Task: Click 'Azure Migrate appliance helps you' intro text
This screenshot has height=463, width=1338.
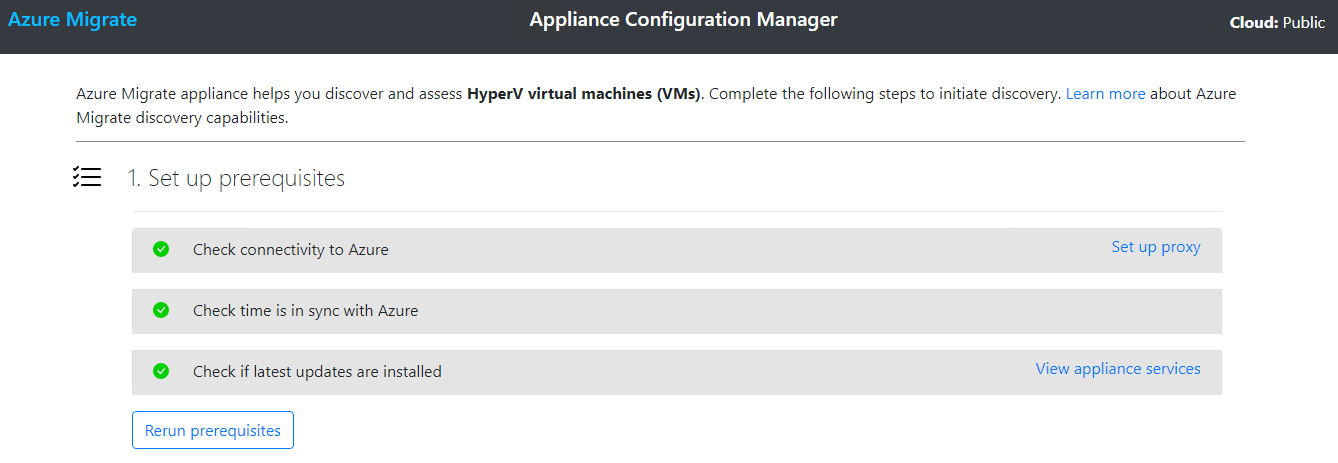Action: click(x=200, y=94)
